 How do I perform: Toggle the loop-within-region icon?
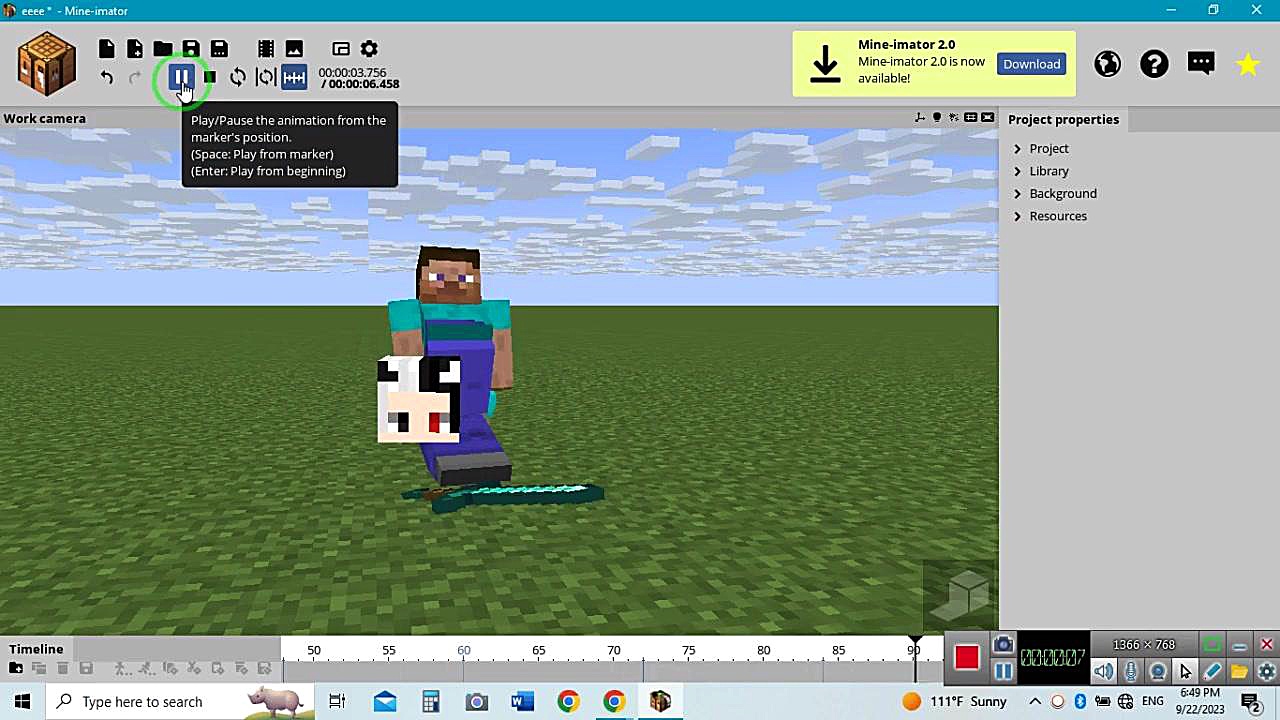pyautogui.click(x=266, y=77)
